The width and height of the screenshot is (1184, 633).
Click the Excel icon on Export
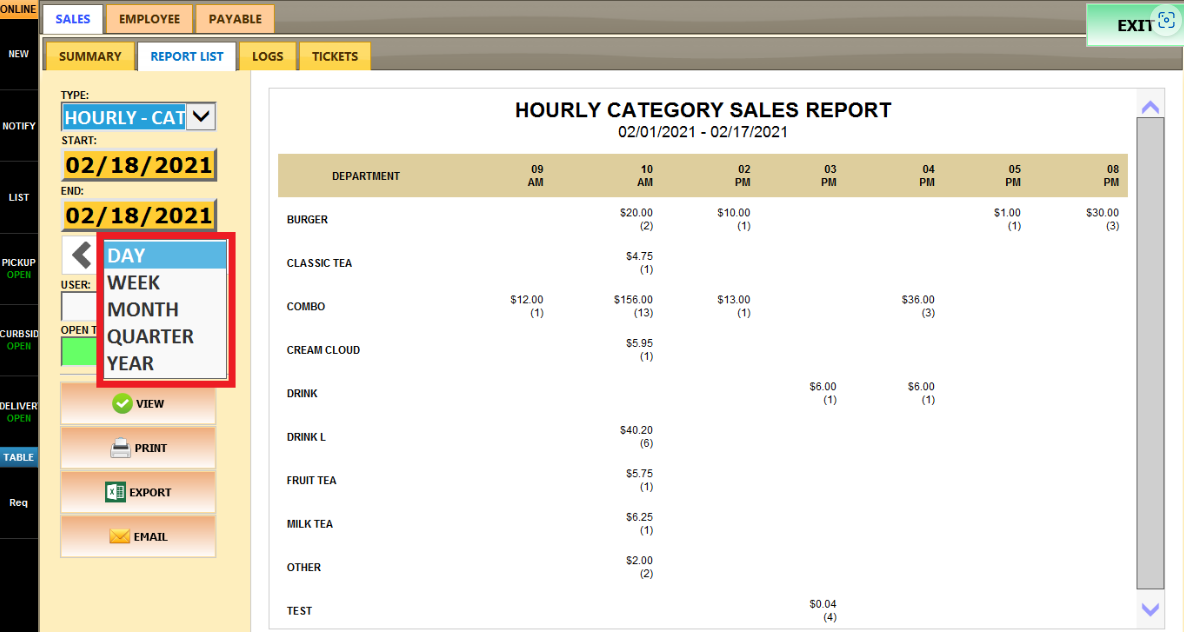pyautogui.click(x=115, y=492)
